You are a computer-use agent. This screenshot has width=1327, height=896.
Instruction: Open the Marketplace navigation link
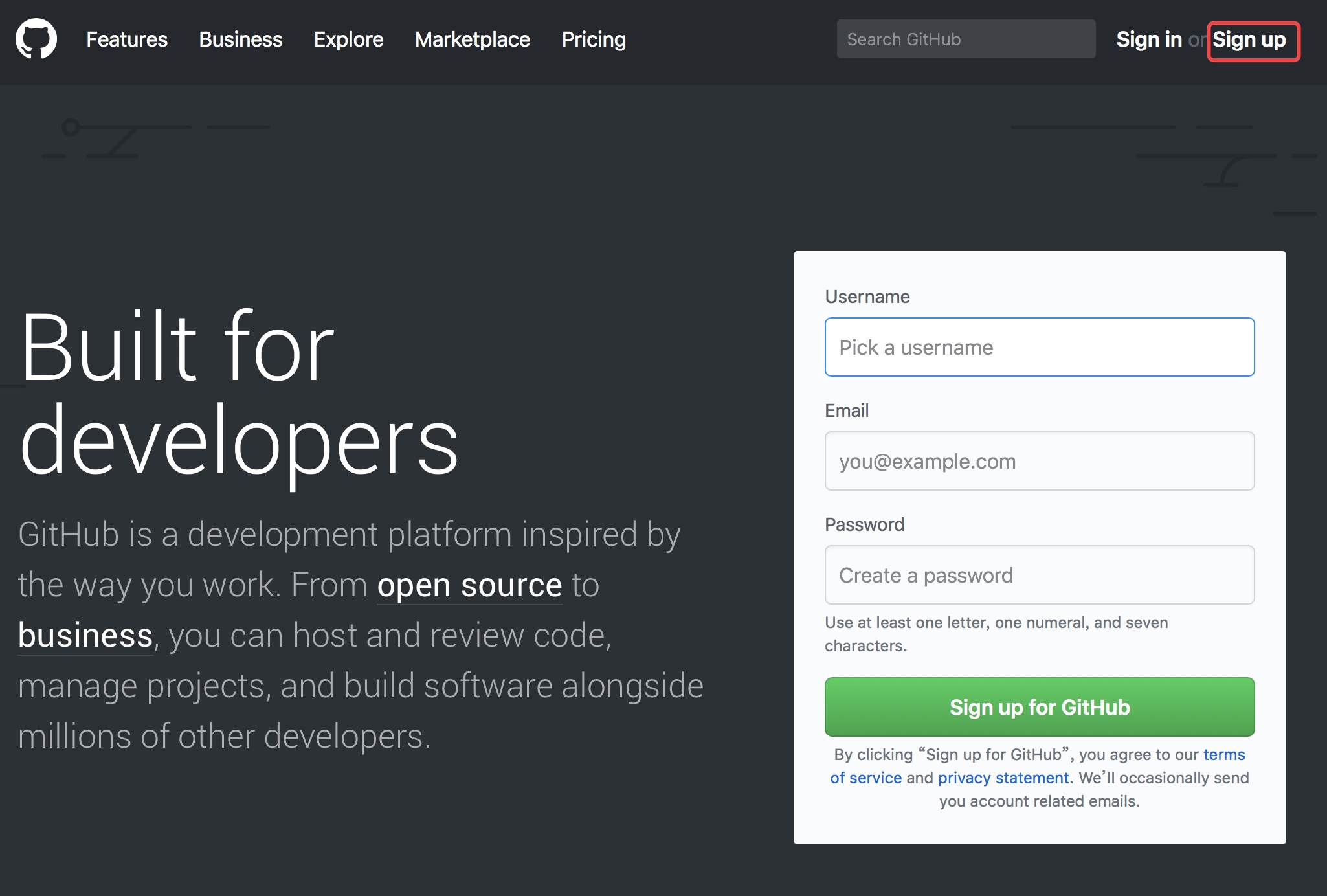coord(472,39)
